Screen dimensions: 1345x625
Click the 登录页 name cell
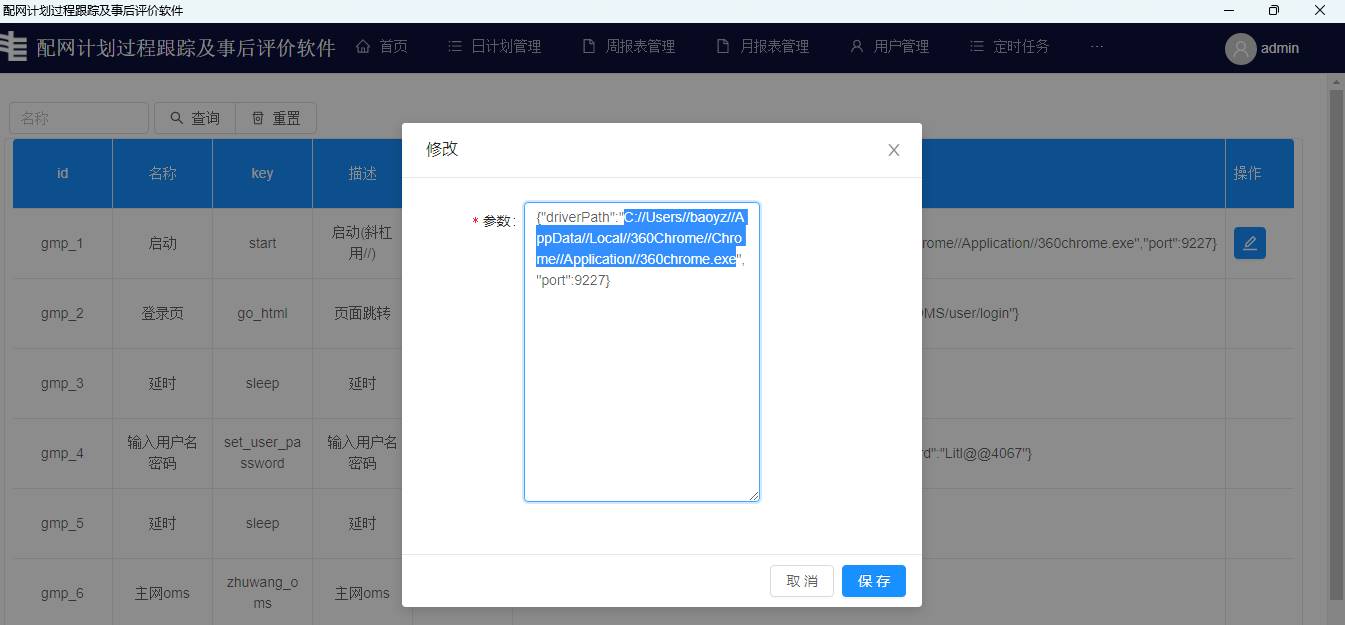click(x=163, y=313)
